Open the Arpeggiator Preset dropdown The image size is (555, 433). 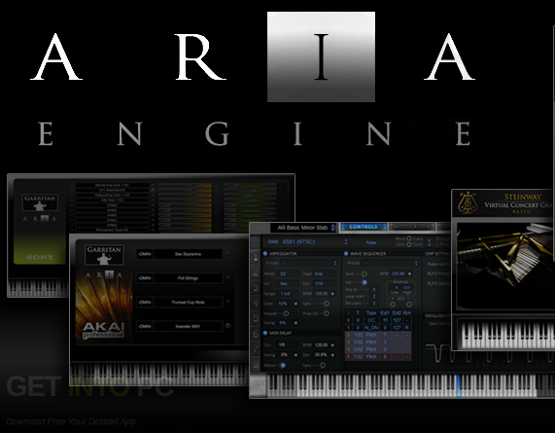(x=308, y=263)
